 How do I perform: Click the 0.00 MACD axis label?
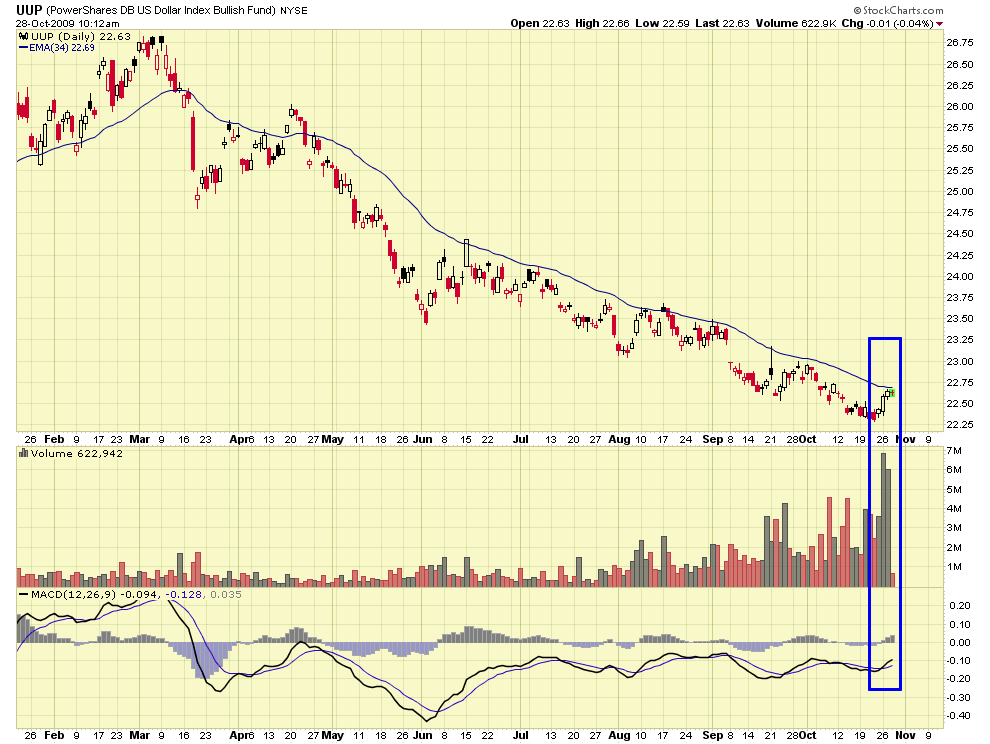click(x=960, y=642)
